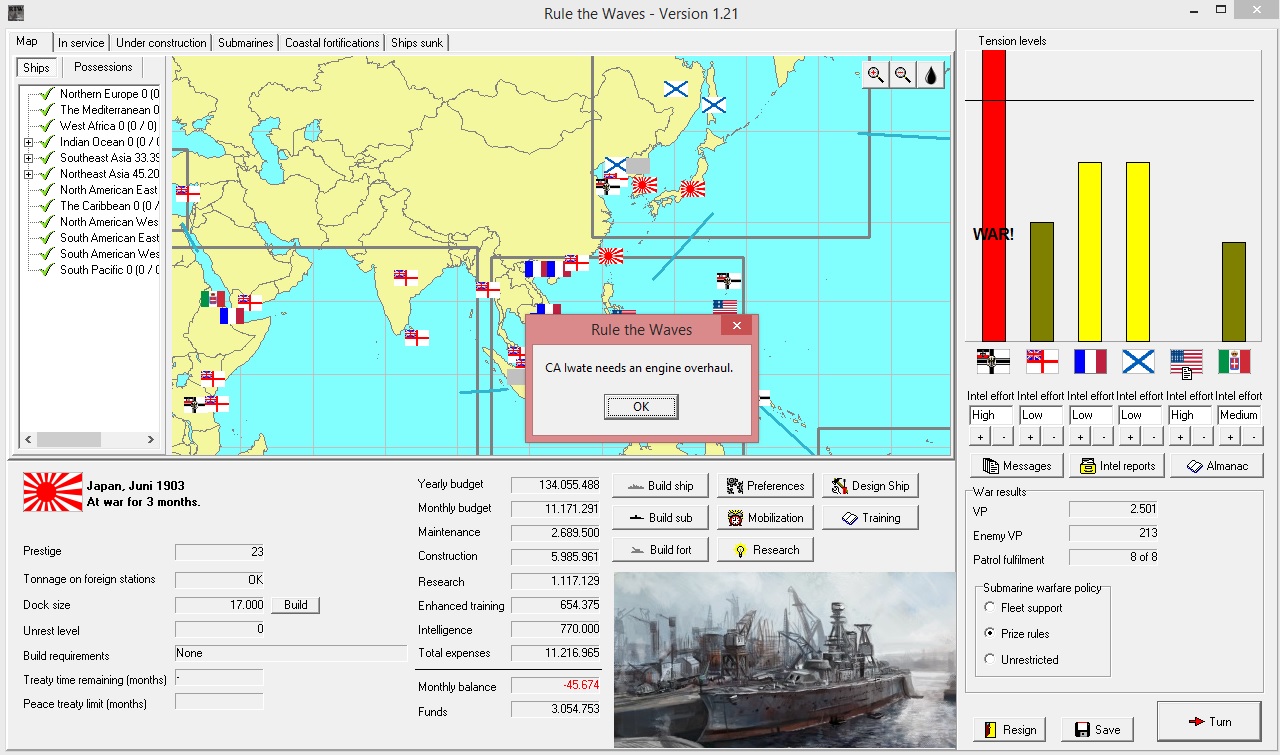Save the game
Viewport: 1280px width, 755px height.
[1098, 730]
